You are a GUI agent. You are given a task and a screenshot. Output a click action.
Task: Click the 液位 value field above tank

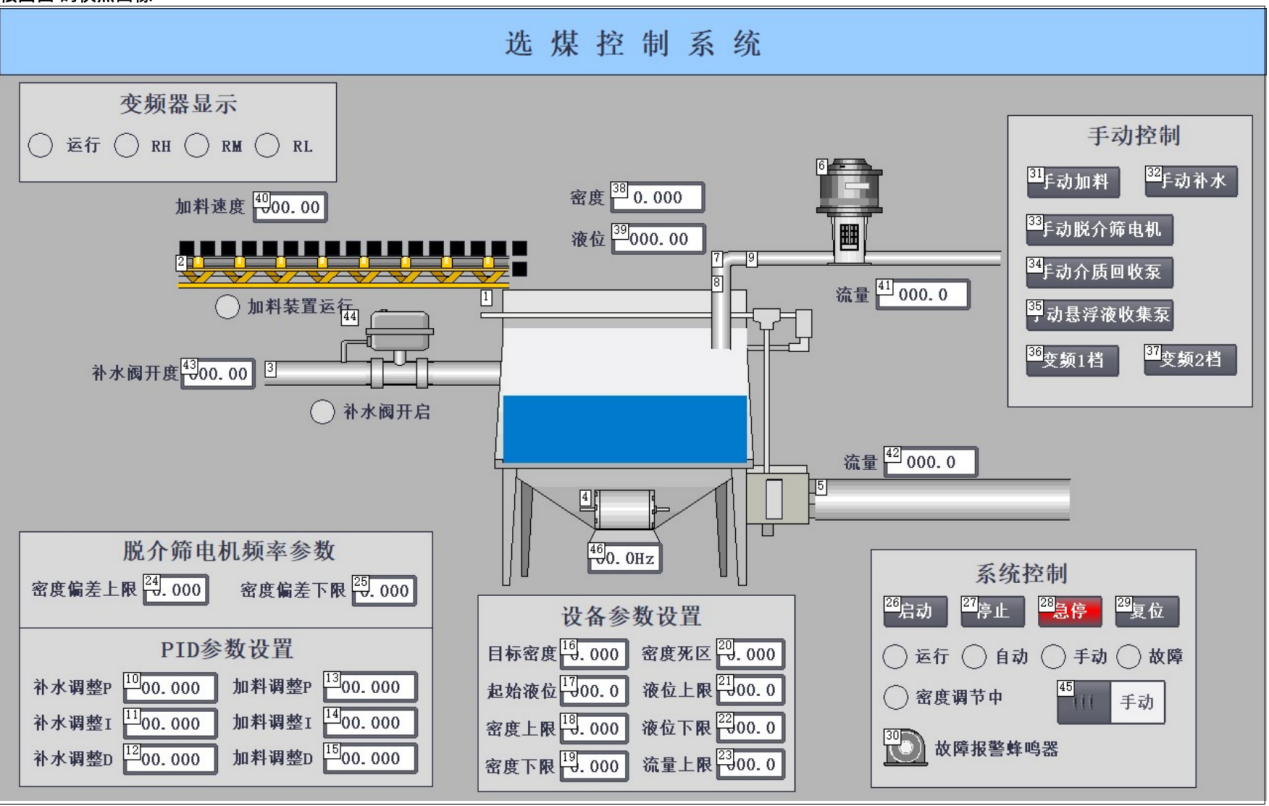[x=657, y=239]
